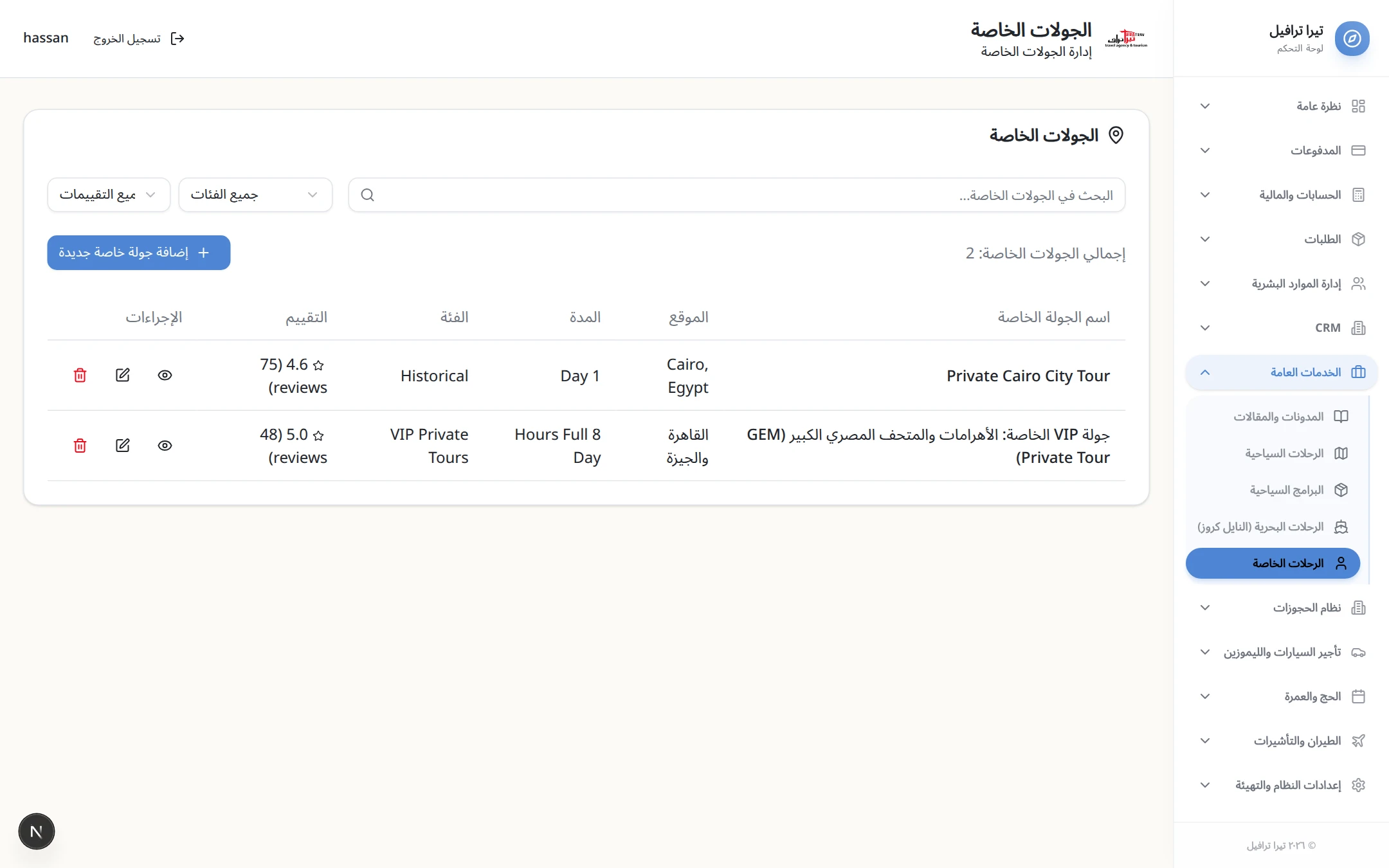Open الرحلات السياحية menu item

[x=1273, y=453]
